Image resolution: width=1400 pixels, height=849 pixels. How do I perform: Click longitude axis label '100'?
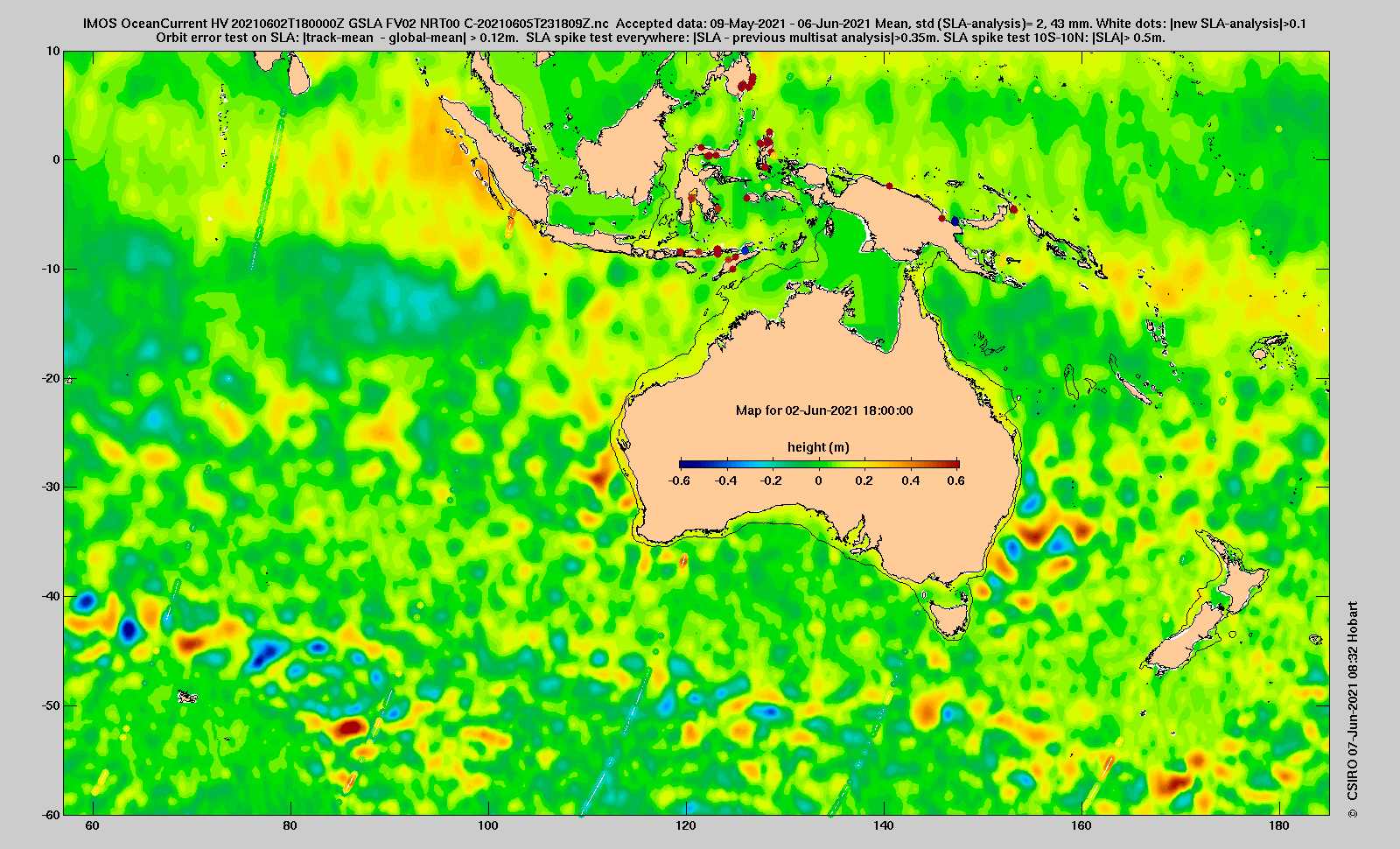coord(488,826)
